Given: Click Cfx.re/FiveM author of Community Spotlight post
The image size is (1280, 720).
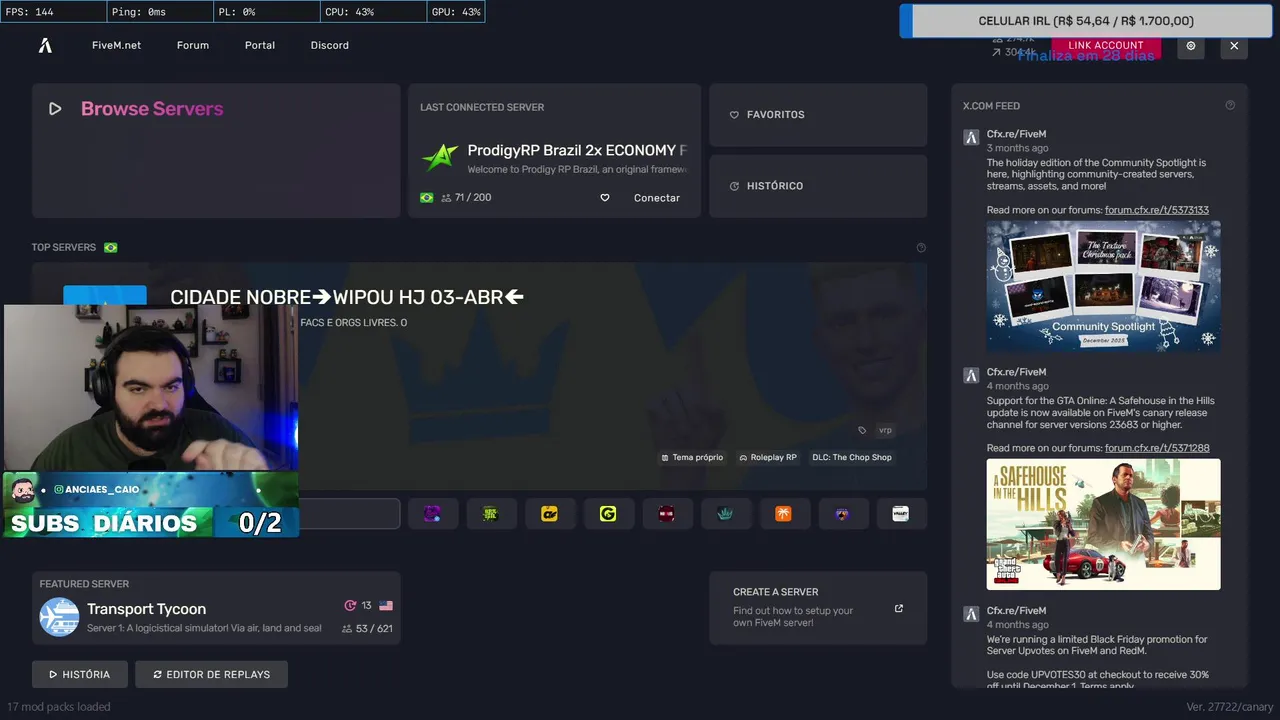Looking at the screenshot, I should click(1016, 134).
